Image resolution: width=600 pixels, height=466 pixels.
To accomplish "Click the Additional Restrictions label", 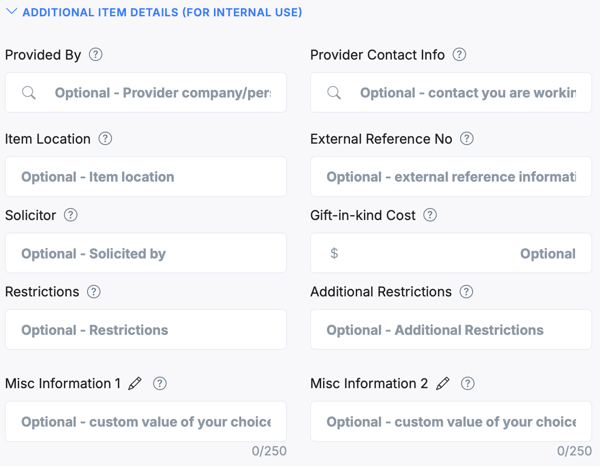I will click(381, 292).
